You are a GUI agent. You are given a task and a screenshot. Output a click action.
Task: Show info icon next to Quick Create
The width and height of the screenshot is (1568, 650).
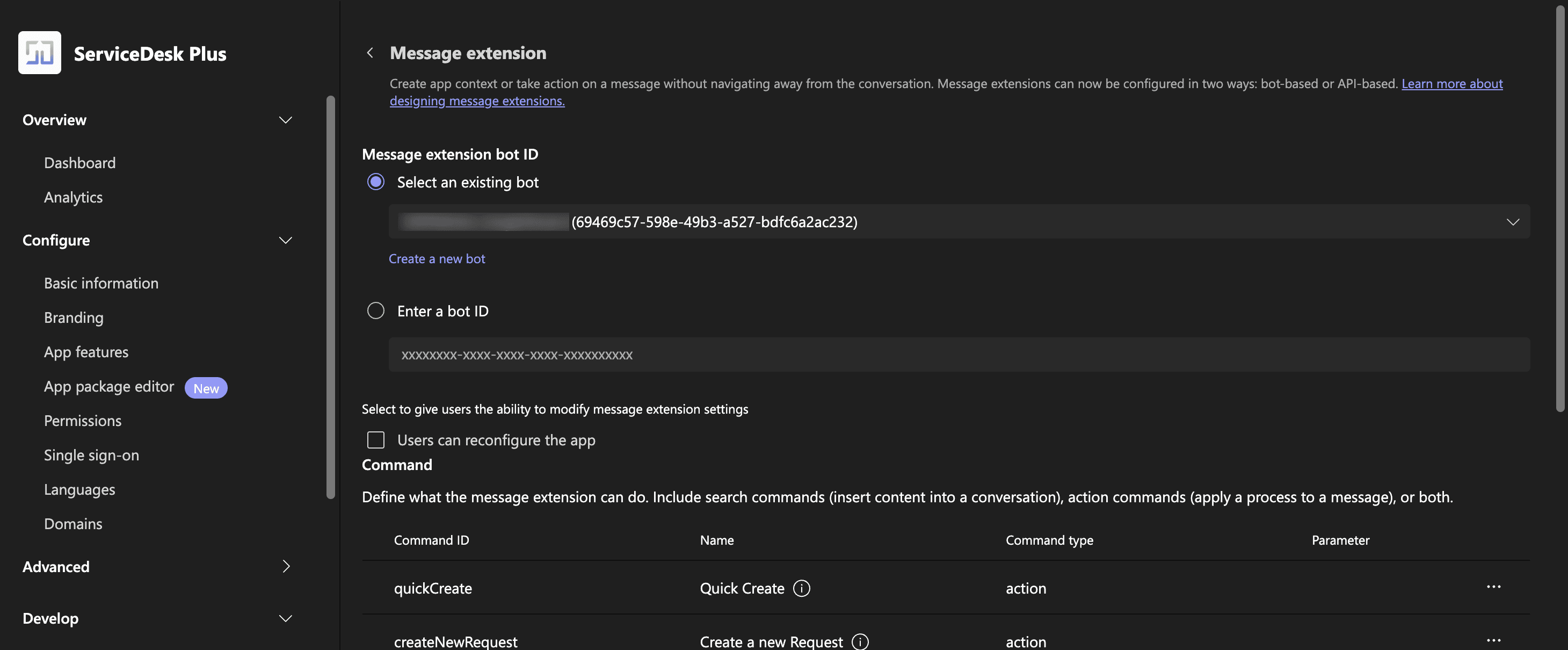(801, 588)
